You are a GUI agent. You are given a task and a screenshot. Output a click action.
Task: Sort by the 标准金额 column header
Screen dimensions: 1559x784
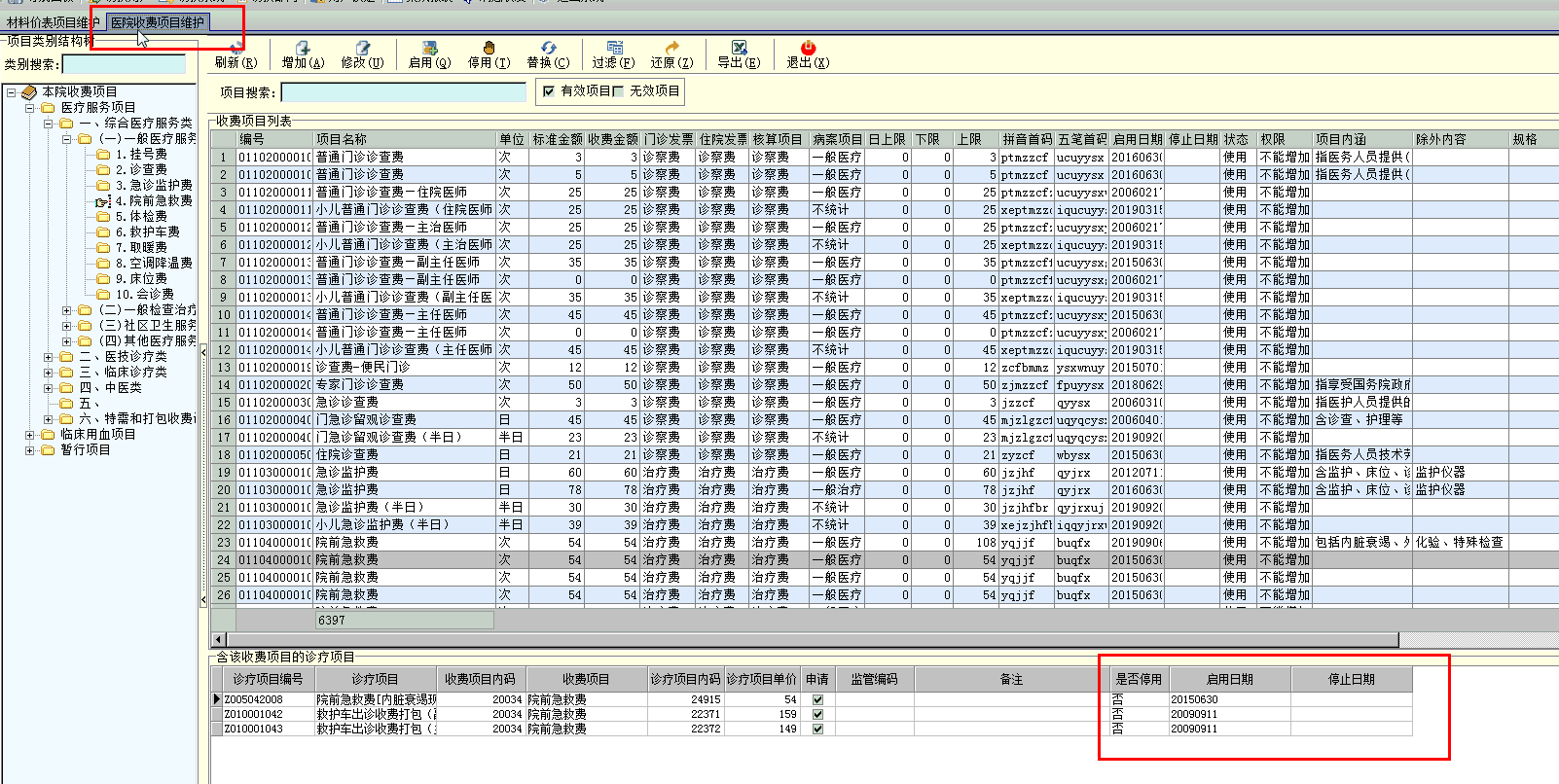pyautogui.click(x=557, y=139)
